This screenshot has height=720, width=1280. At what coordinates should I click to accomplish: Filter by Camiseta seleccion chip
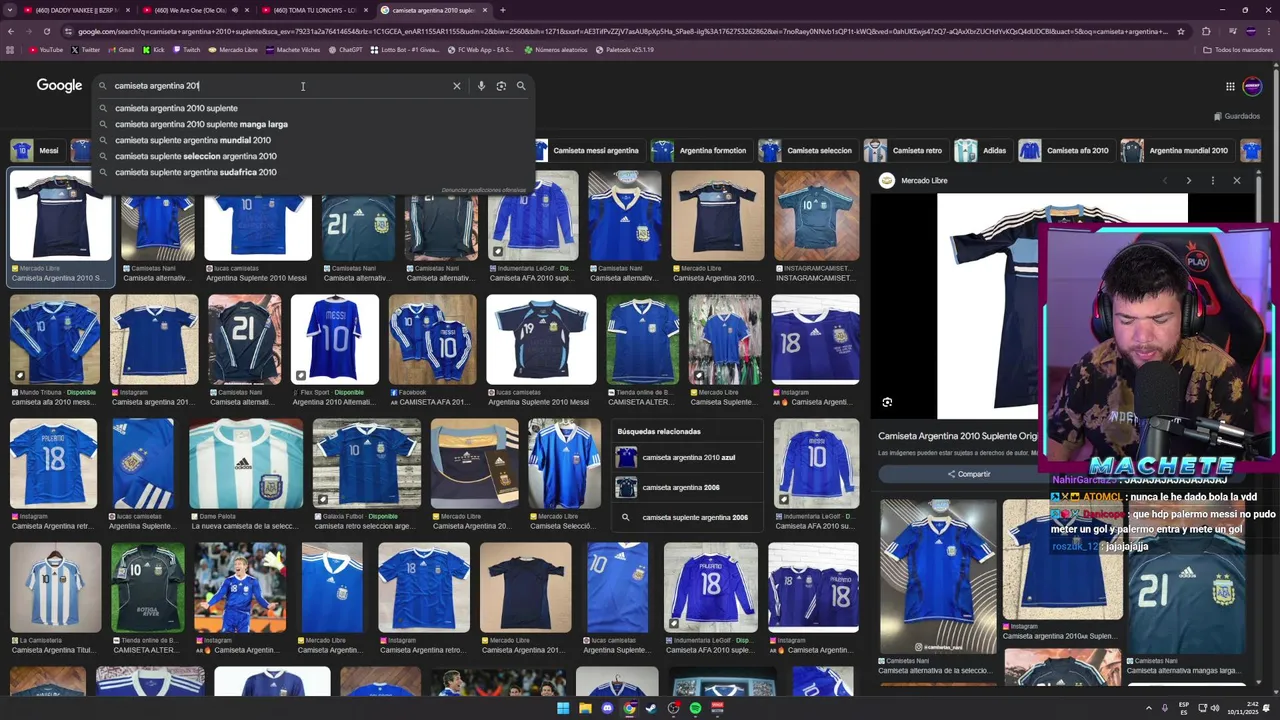pyautogui.click(x=806, y=150)
